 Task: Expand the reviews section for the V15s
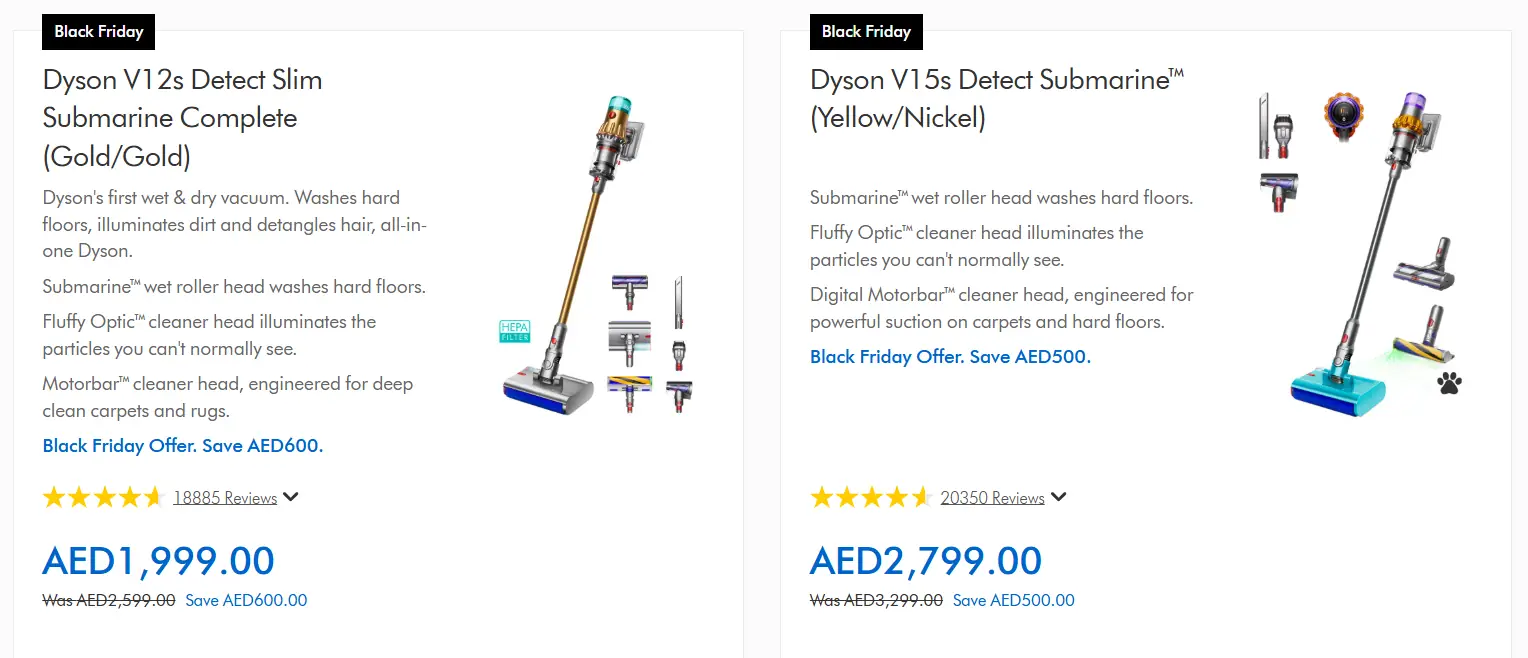[x=1059, y=497]
